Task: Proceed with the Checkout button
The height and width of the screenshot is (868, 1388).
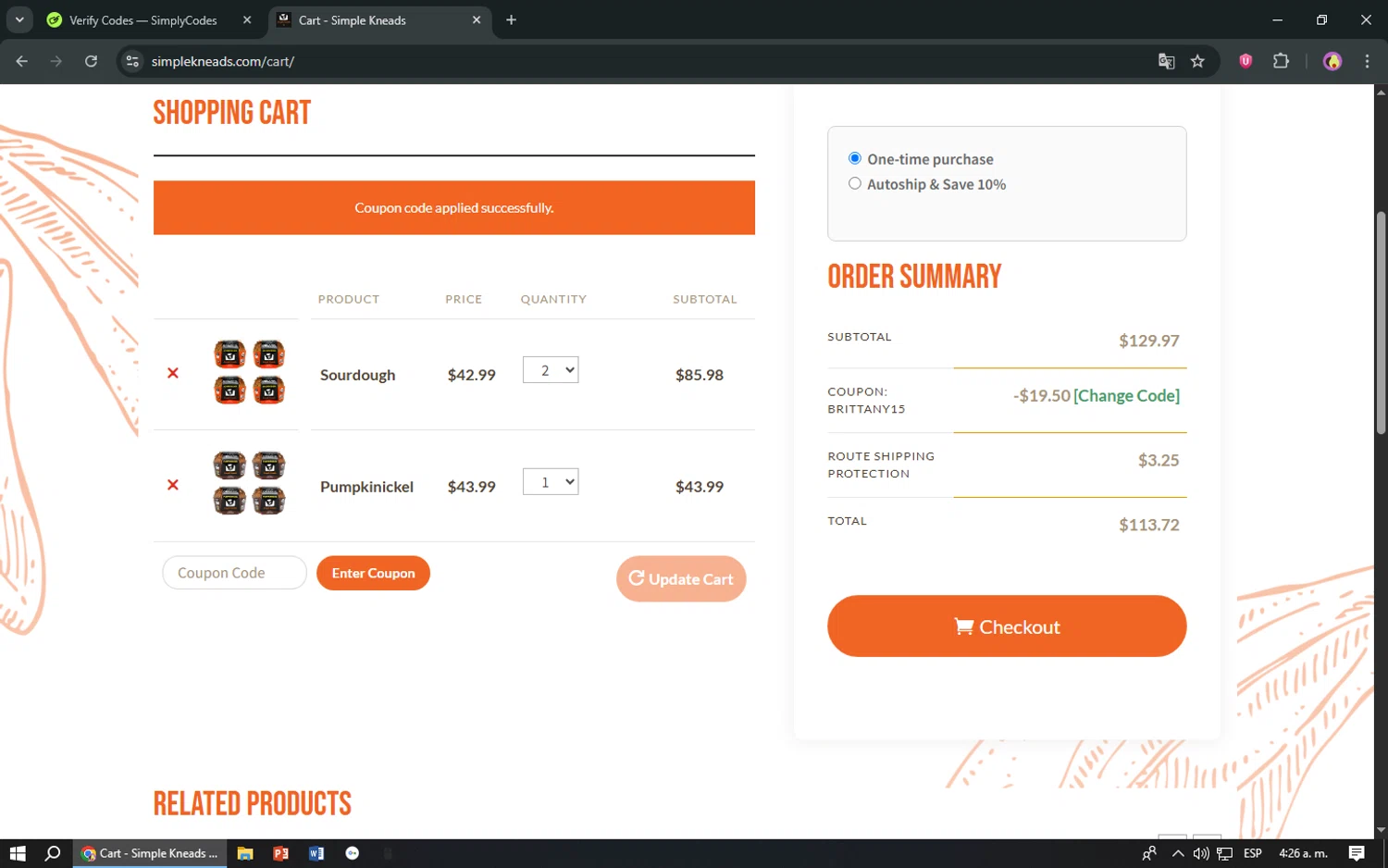Action: point(1007,626)
